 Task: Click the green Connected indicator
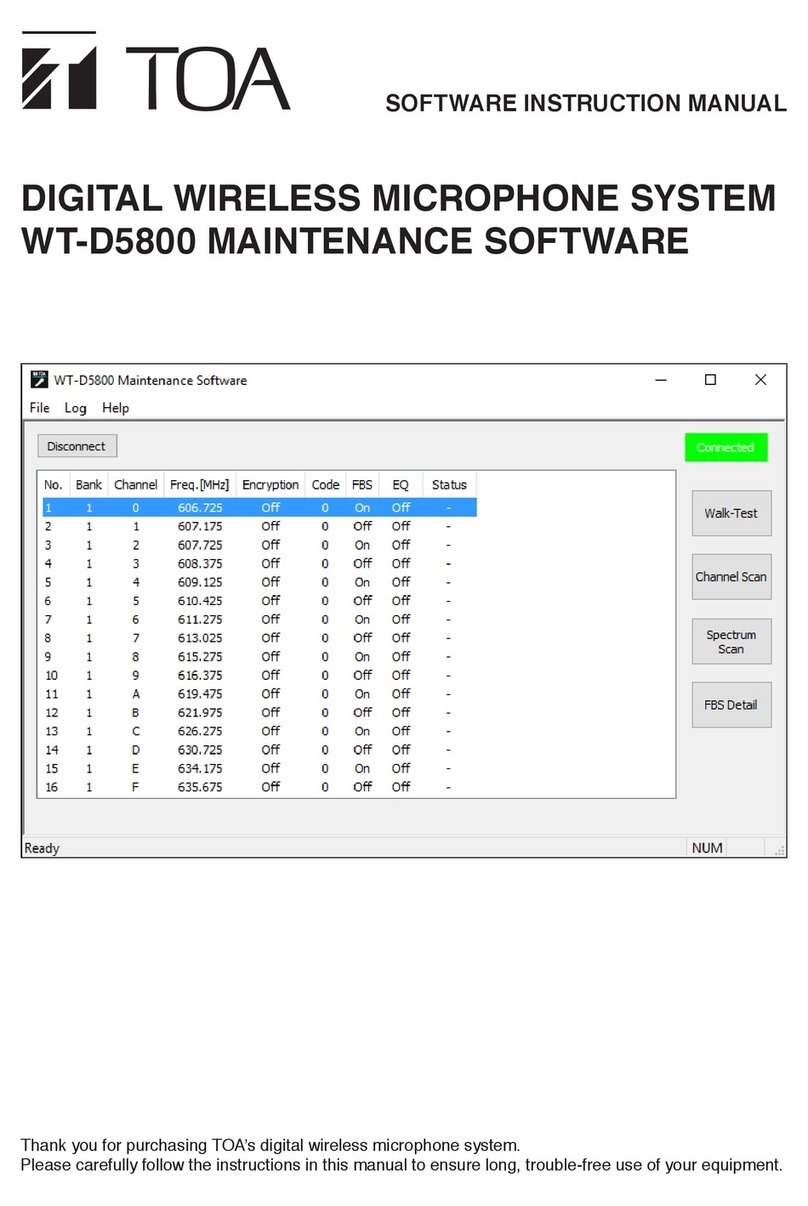pos(725,447)
